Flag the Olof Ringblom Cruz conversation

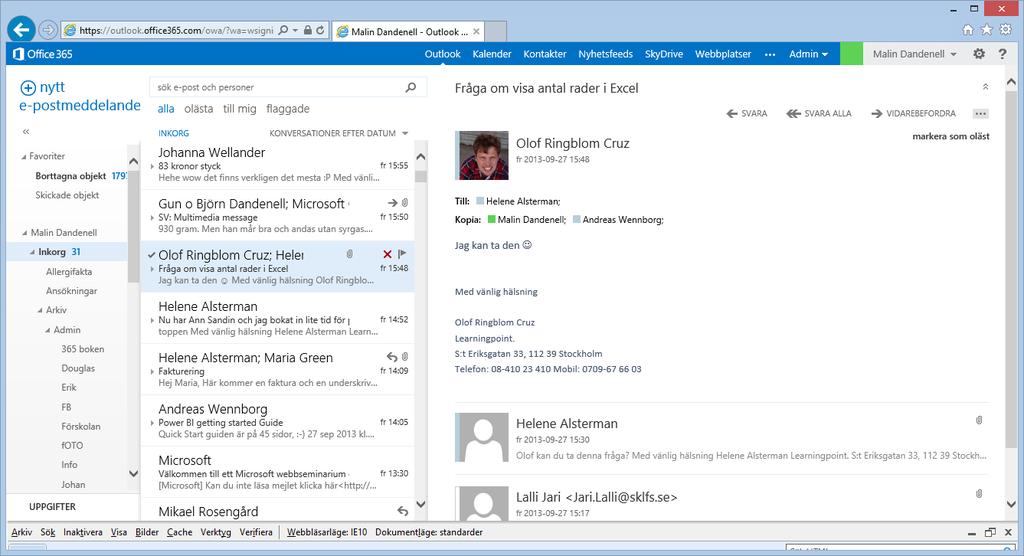click(402, 254)
